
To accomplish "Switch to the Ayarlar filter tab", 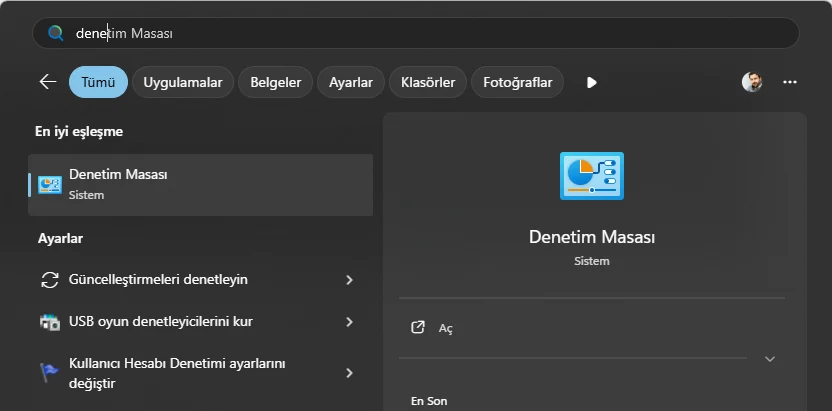I will [351, 82].
